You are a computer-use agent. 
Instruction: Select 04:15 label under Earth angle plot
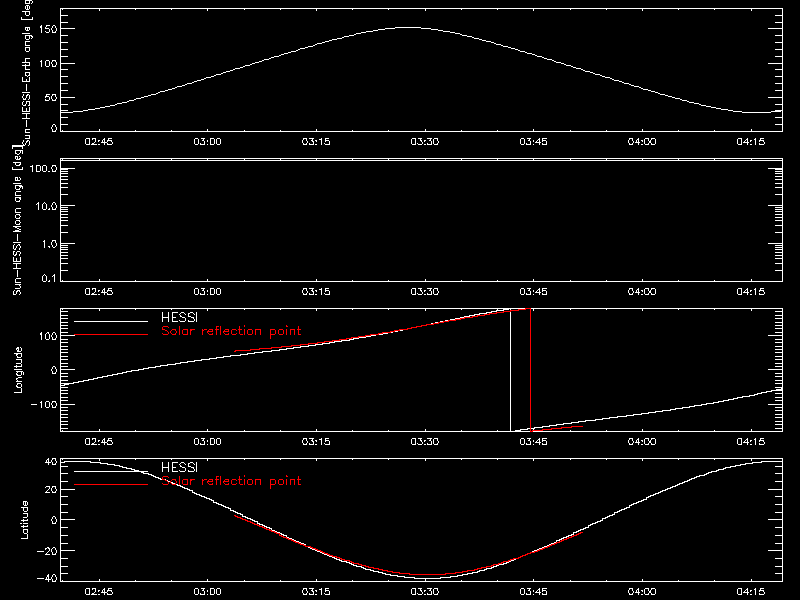point(751,142)
